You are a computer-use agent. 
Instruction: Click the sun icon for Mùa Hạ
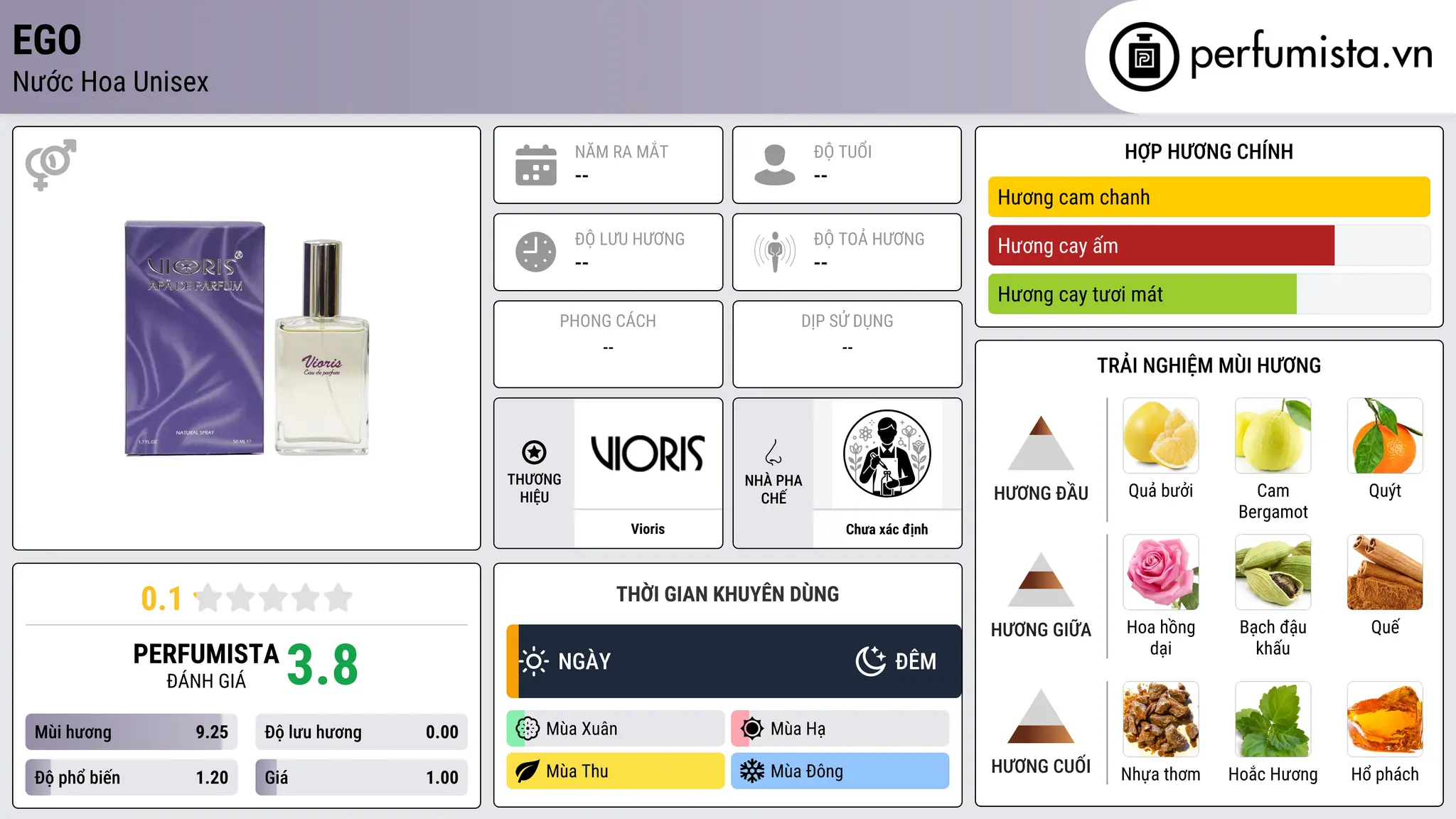click(x=752, y=729)
